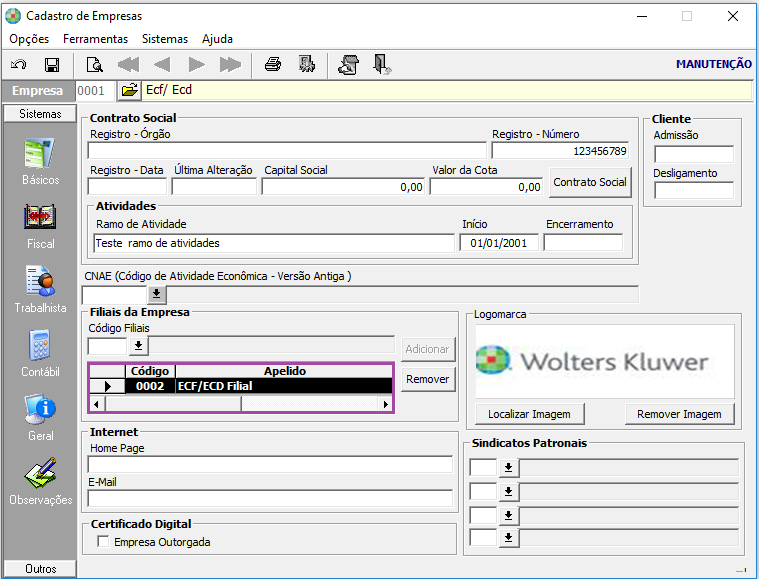Open second Sindicatos Patronais dropdown
This screenshot has height=579, width=759.
tap(508, 491)
